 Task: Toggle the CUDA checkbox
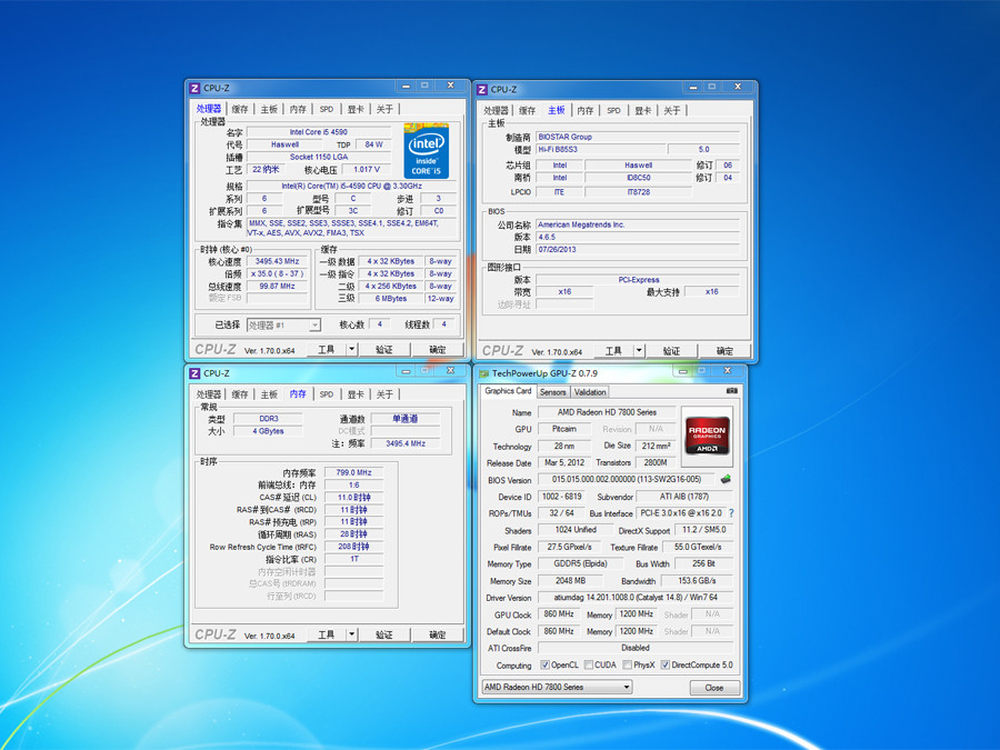coord(588,665)
